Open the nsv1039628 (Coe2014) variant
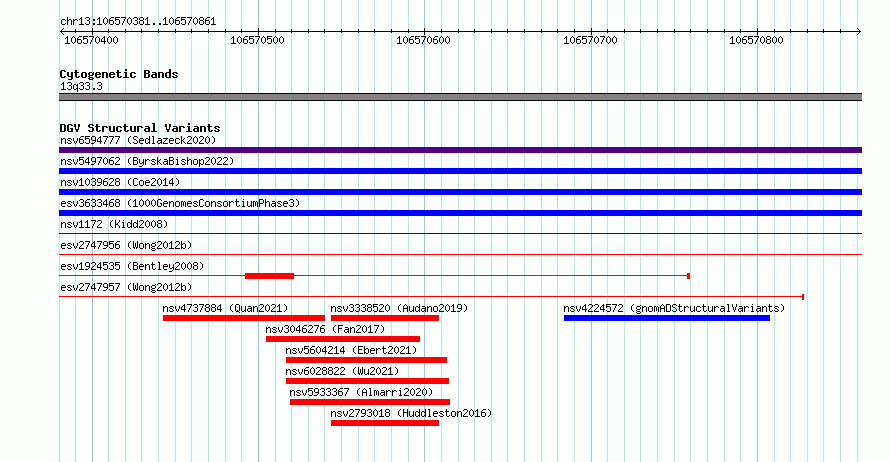The image size is (890, 462). (x=120, y=182)
